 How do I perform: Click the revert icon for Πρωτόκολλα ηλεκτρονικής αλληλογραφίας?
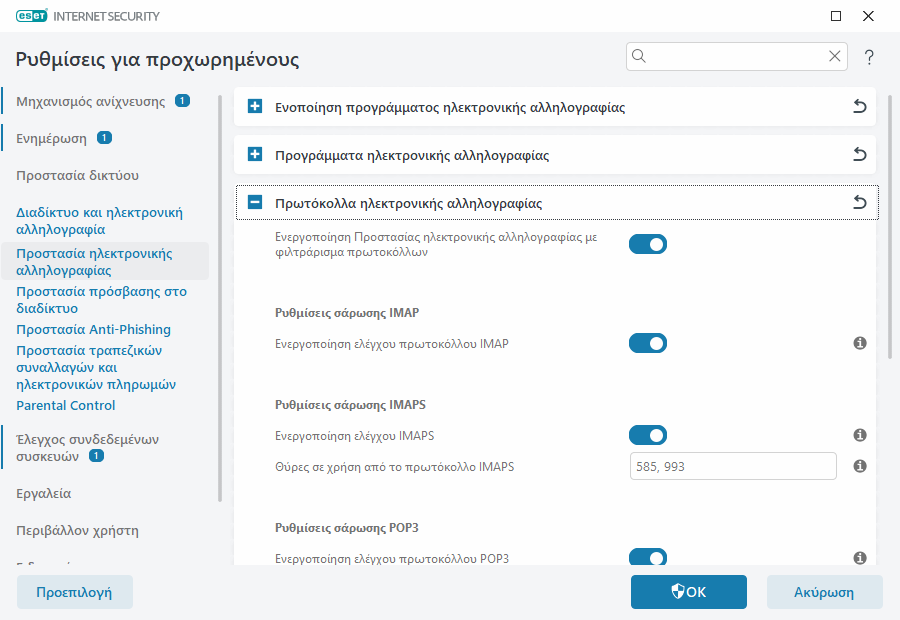tap(859, 202)
